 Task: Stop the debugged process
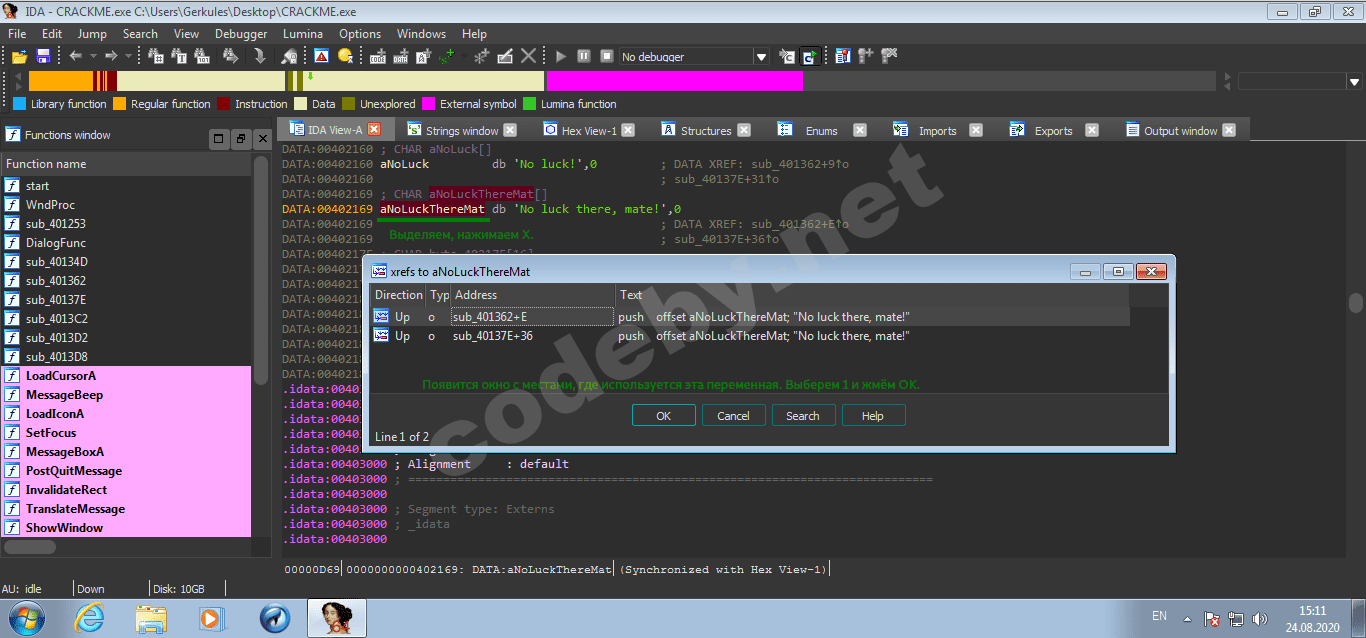pyautogui.click(x=606, y=57)
